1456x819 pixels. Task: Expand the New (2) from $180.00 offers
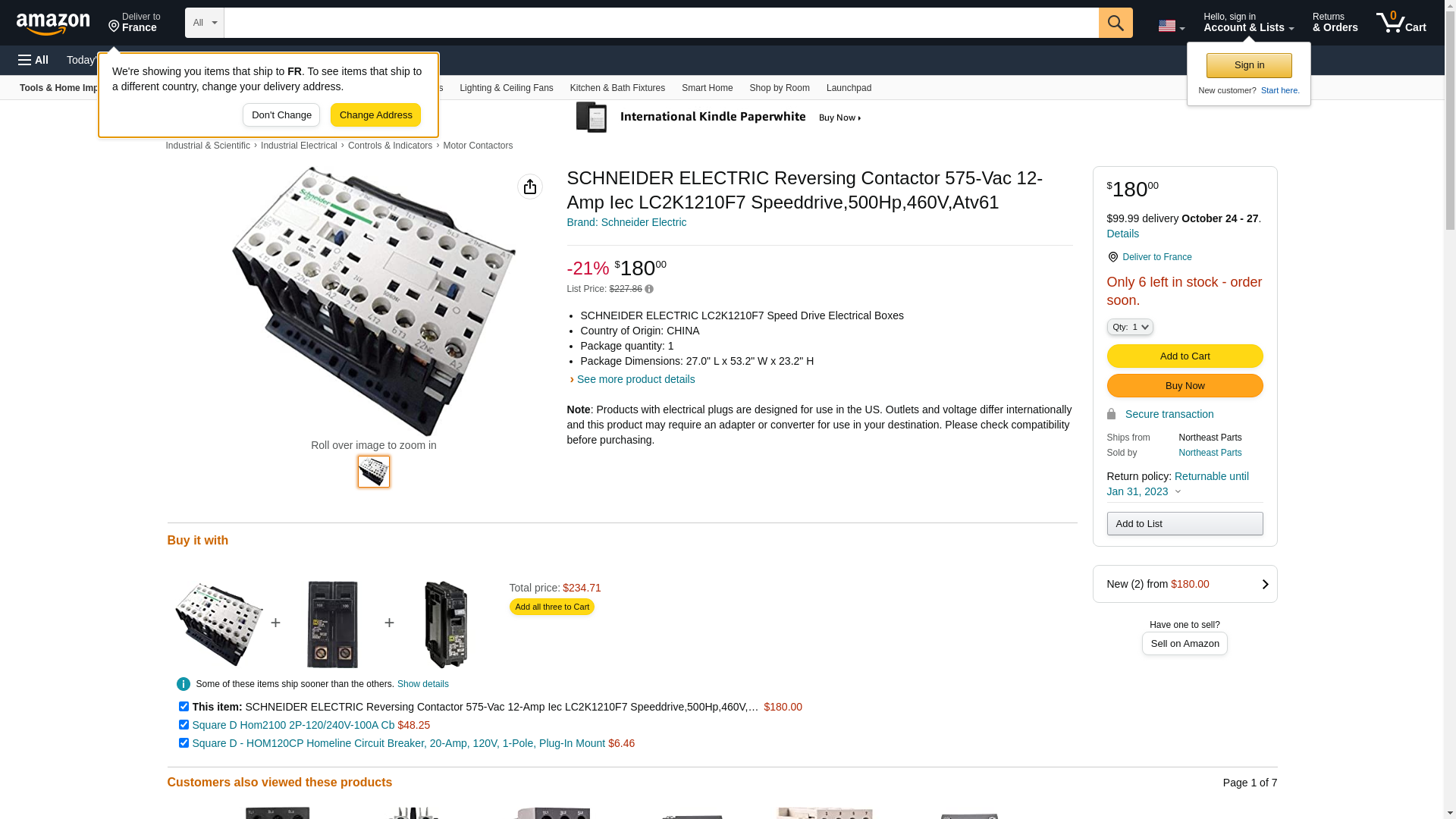(1185, 584)
